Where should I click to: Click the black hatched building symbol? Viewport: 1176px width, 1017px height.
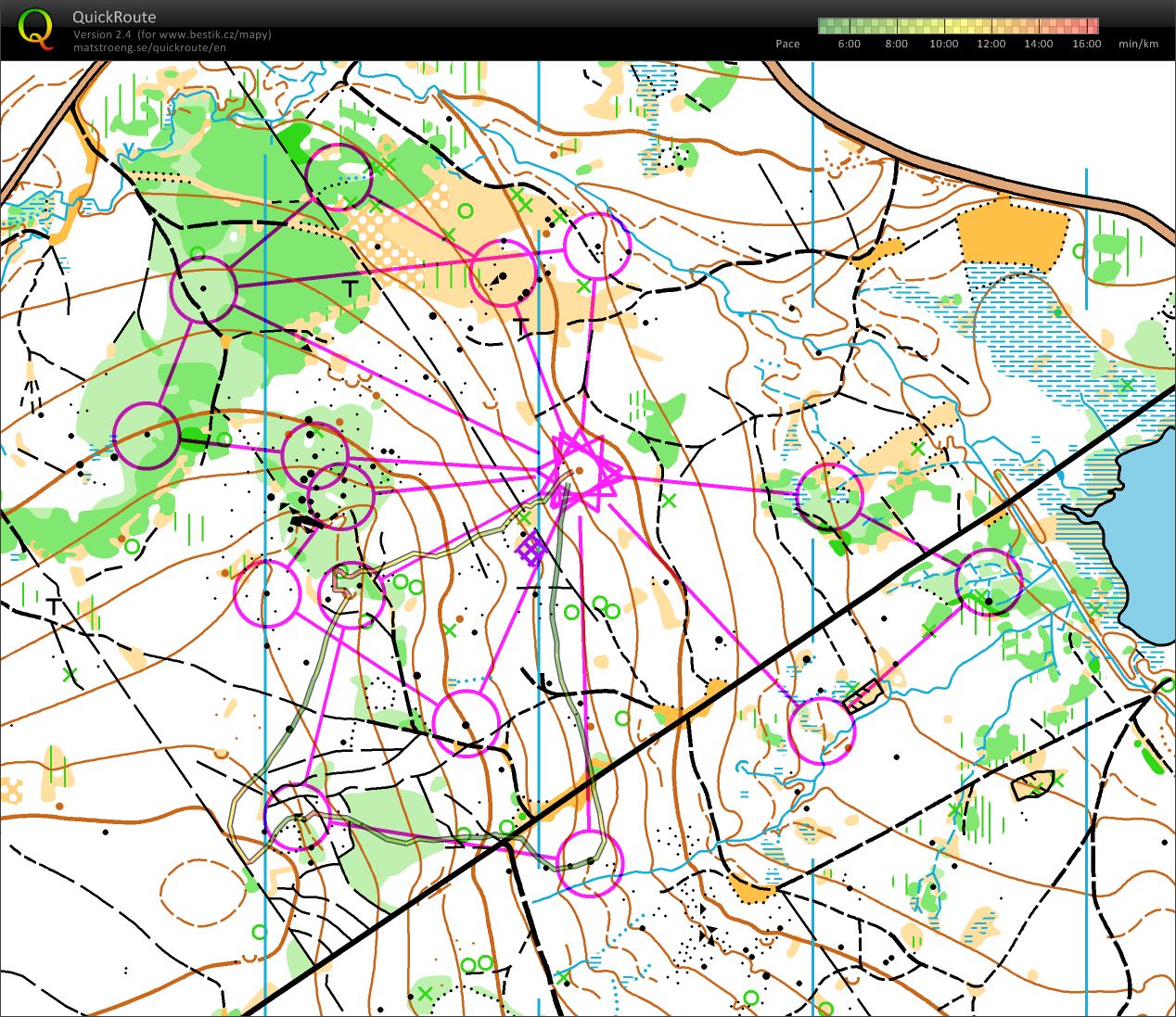[863, 694]
